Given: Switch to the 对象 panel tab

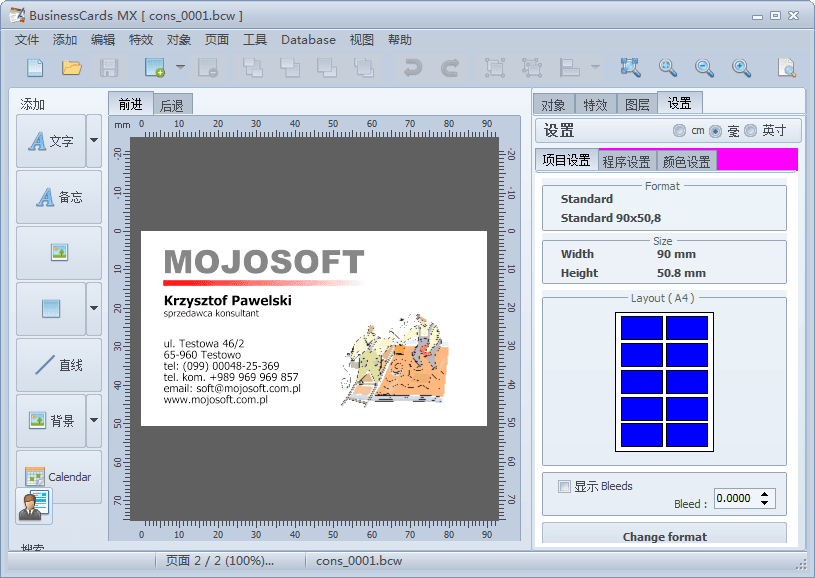Looking at the screenshot, I should [x=554, y=105].
